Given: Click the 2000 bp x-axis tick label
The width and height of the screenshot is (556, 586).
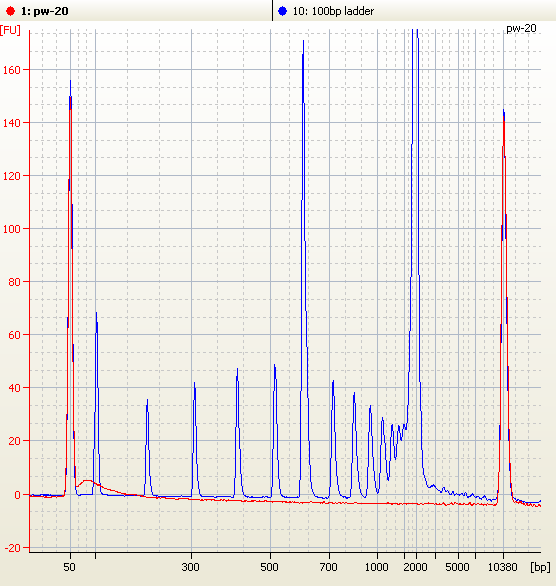Looking at the screenshot, I should point(415,567).
